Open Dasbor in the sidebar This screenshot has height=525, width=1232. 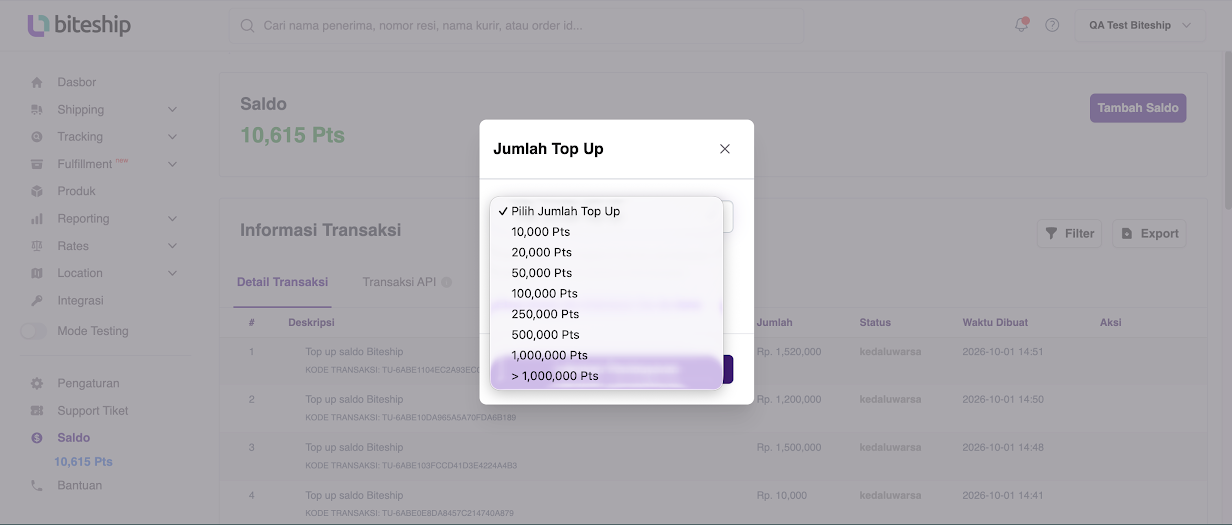[77, 82]
